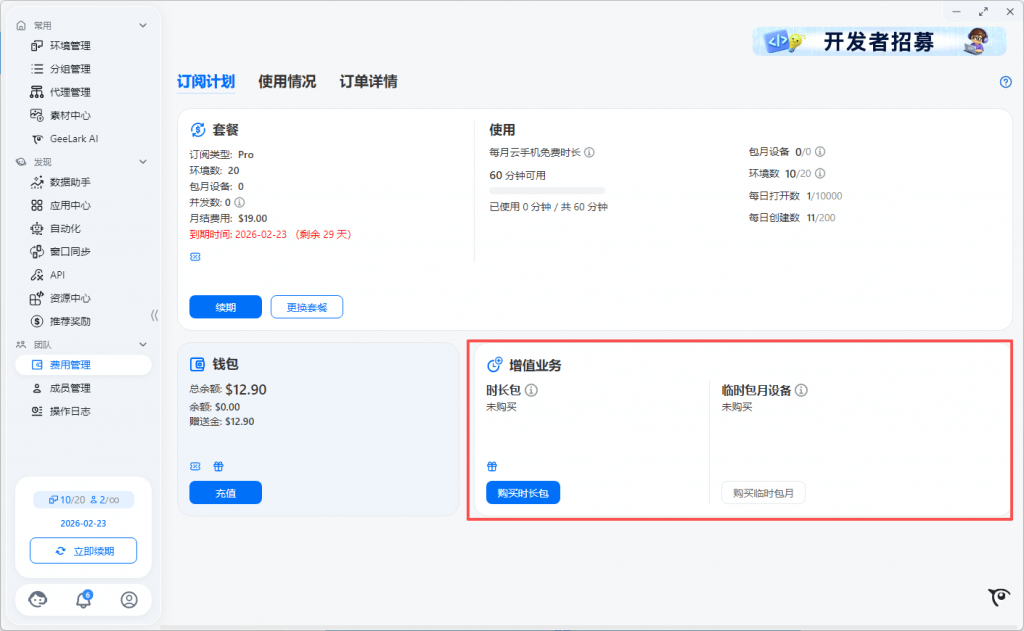Click the 购买时长包 button

523,493
